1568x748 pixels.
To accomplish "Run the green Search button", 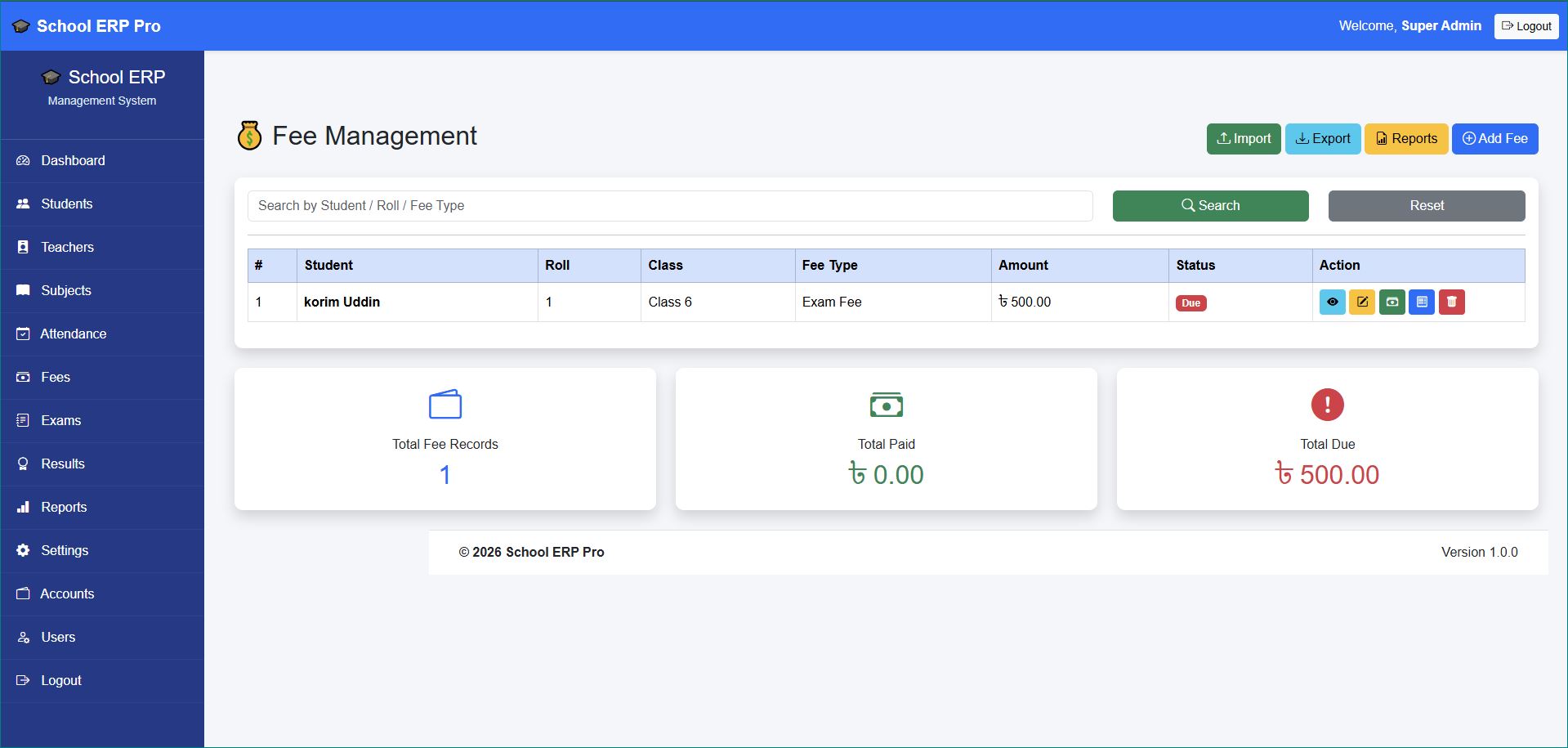I will [x=1210, y=206].
